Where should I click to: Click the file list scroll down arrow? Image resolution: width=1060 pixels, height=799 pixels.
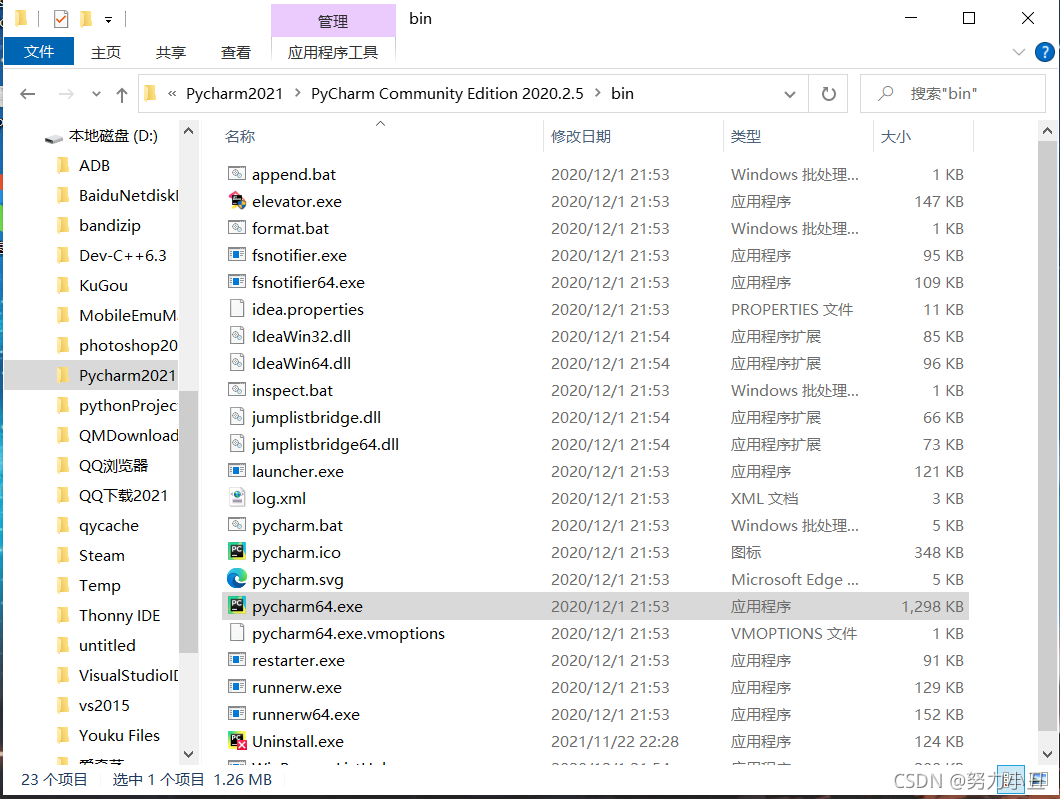pyautogui.click(x=1046, y=754)
